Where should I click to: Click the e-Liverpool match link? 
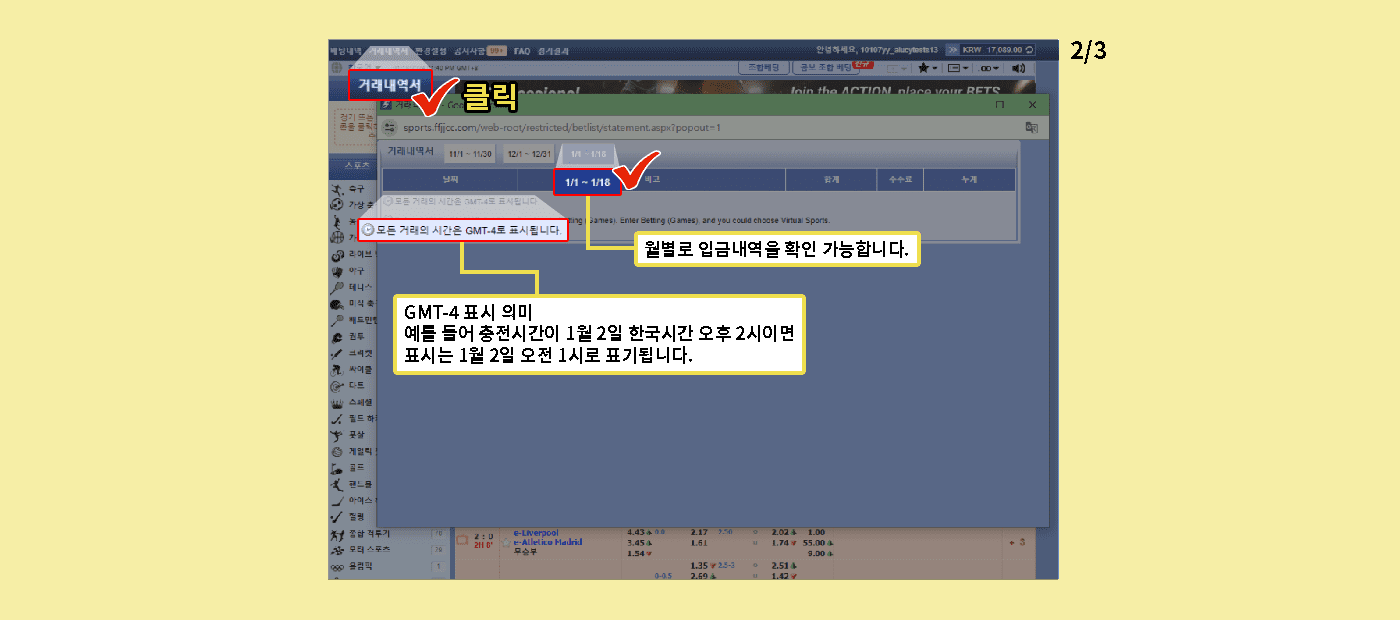pyautogui.click(x=536, y=532)
